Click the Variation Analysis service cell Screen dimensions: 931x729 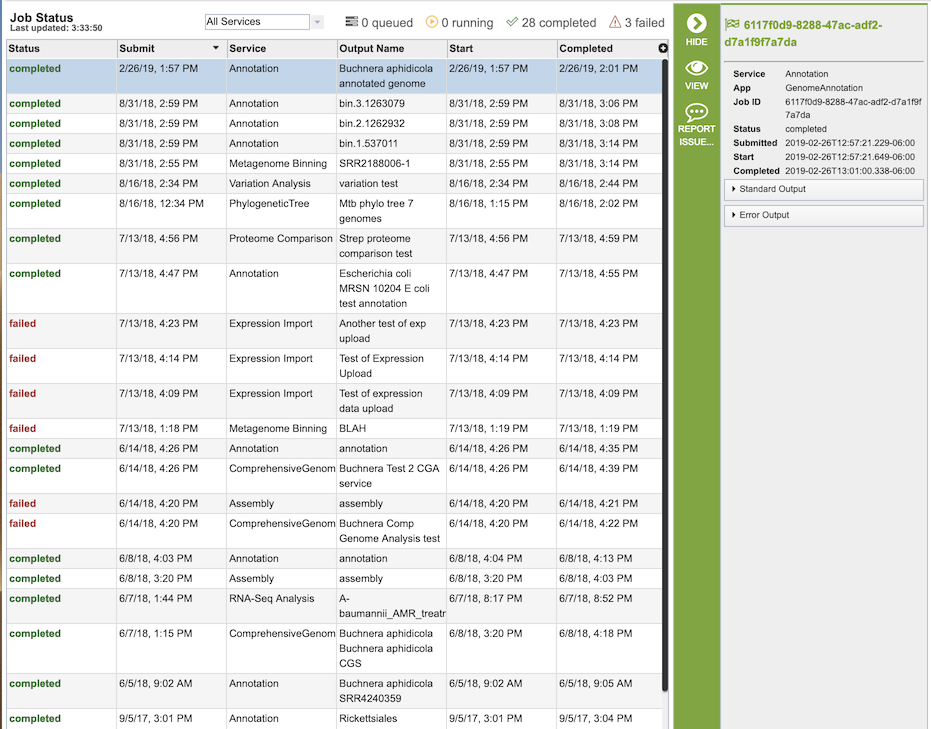[x=281, y=183]
